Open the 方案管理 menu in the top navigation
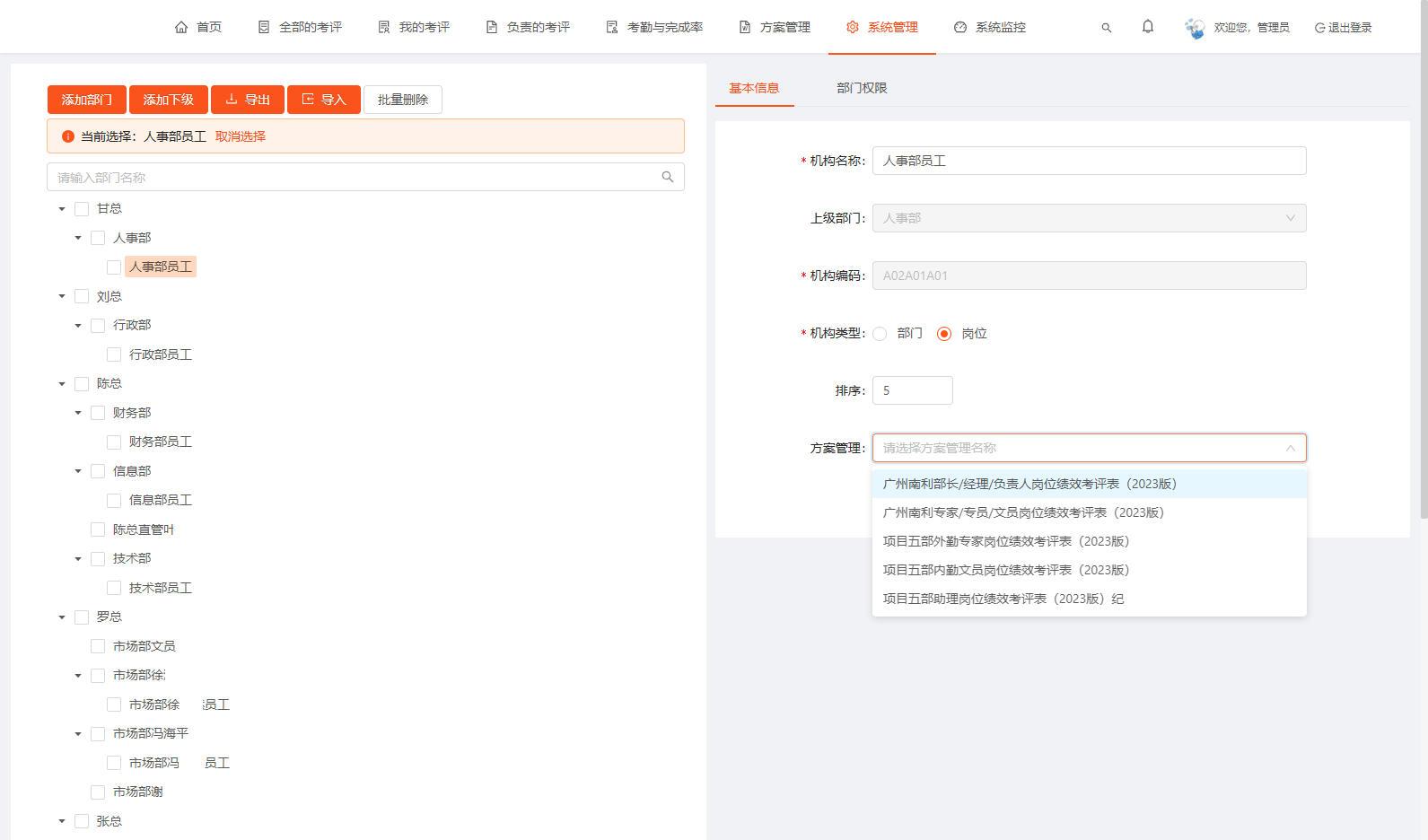This screenshot has width=1428, height=840. pos(775,27)
